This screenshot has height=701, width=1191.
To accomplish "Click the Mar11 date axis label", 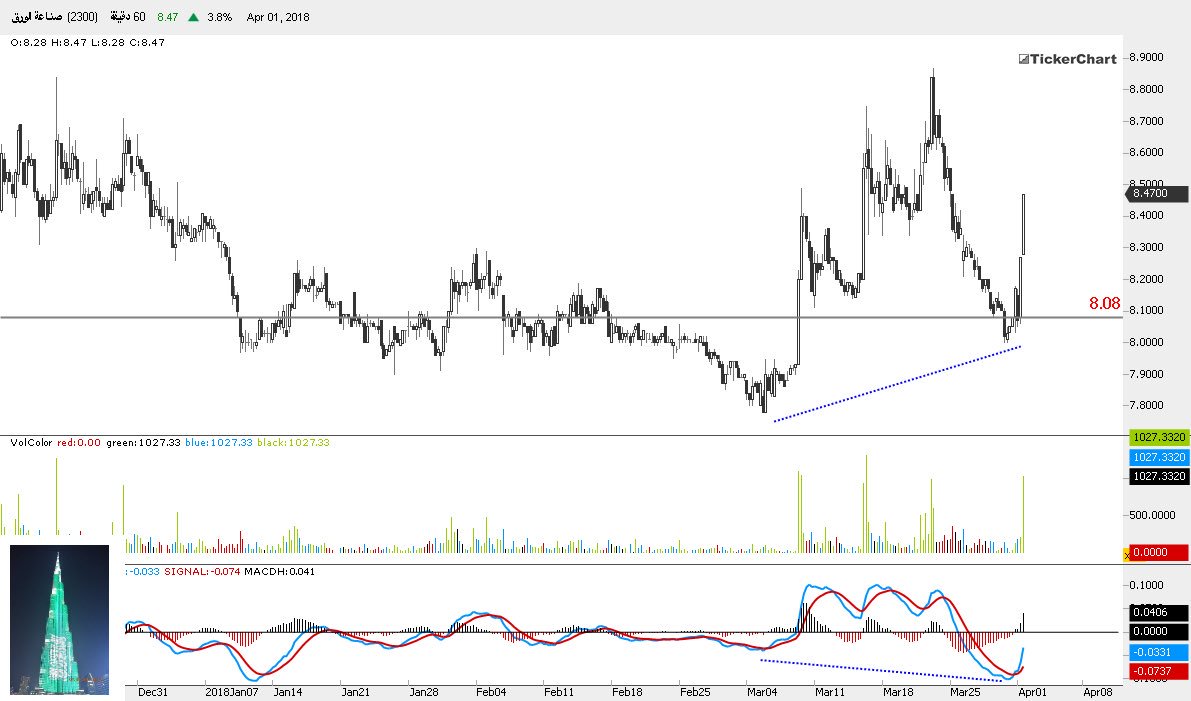I will pos(829,692).
